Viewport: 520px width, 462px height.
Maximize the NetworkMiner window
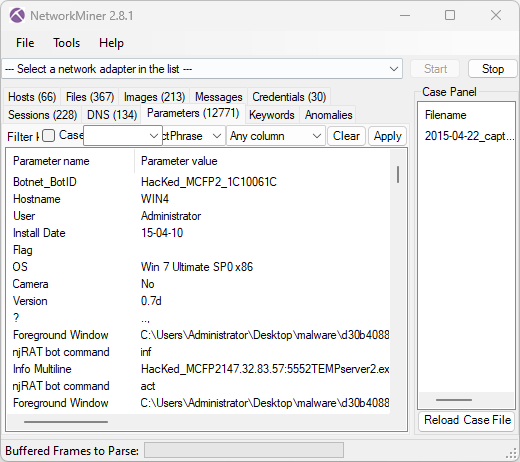coord(450,15)
